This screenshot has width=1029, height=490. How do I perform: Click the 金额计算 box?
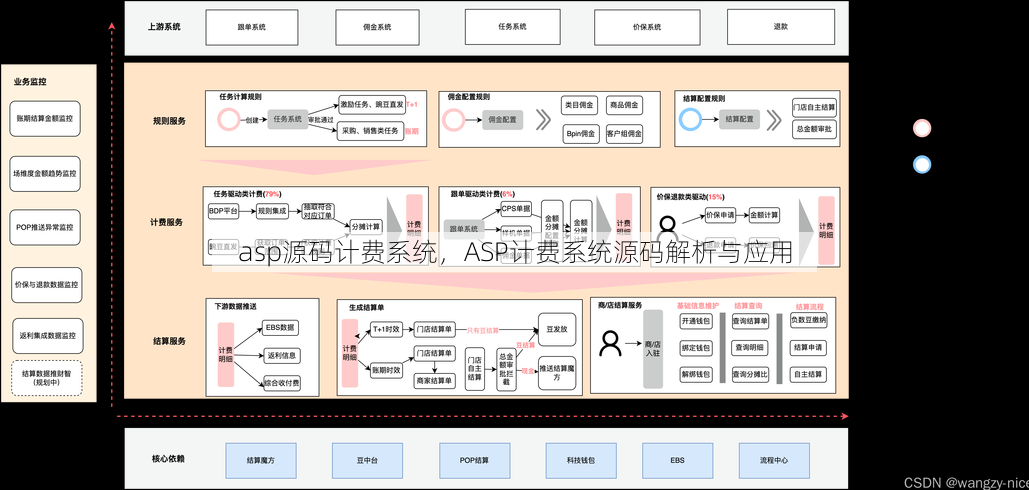[765, 214]
